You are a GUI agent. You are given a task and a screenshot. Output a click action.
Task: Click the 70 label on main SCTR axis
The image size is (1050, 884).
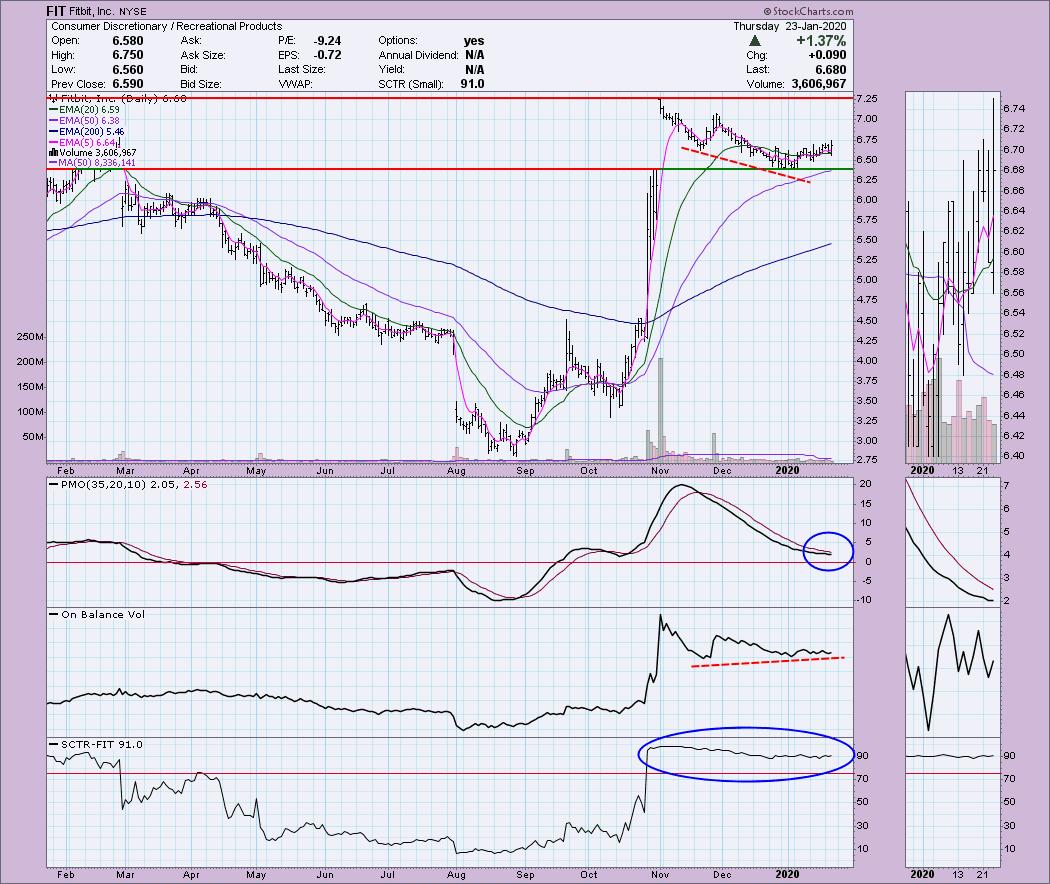tap(864, 779)
